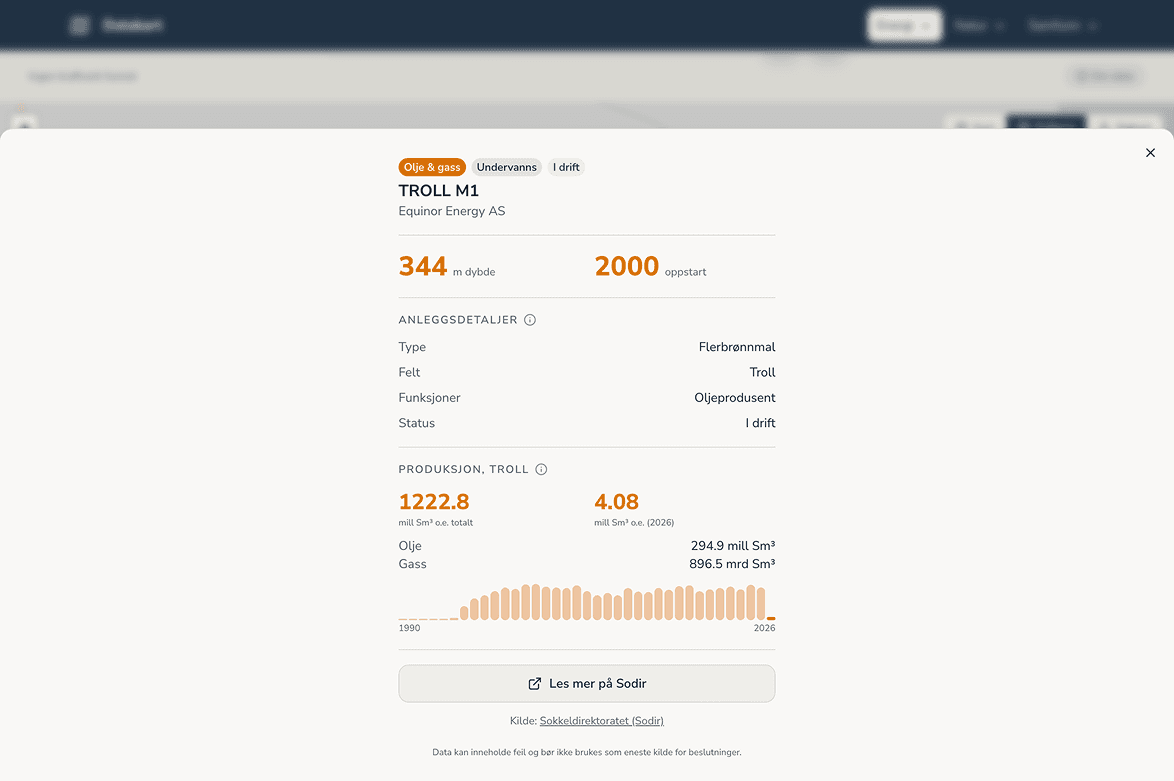Click the mill Sm³ o.e. (2026) caption
Image resolution: width=1174 pixels, height=781 pixels.
pos(634,523)
